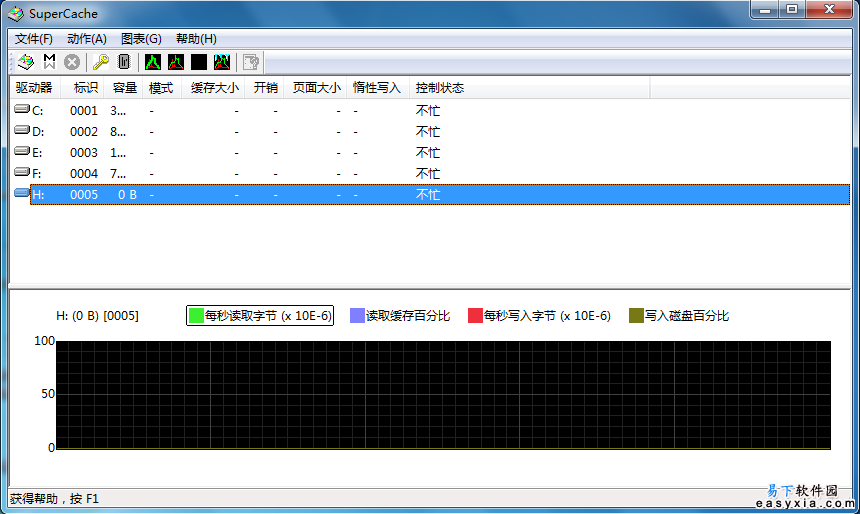Click the 容量 column header
This screenshot has width=860, height=514.
pos(123,88)
